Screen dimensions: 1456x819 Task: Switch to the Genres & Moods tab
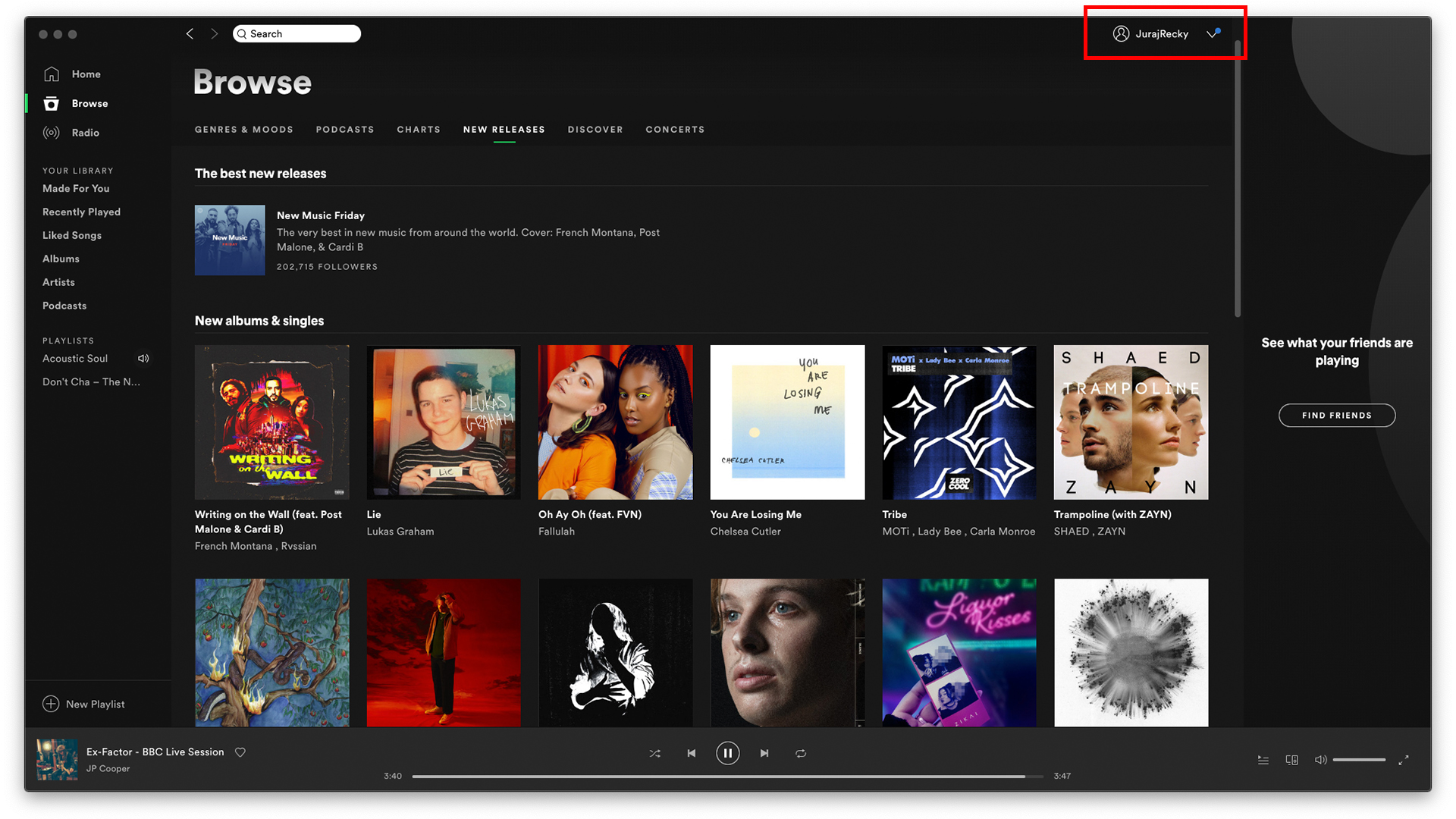point(244,130)
